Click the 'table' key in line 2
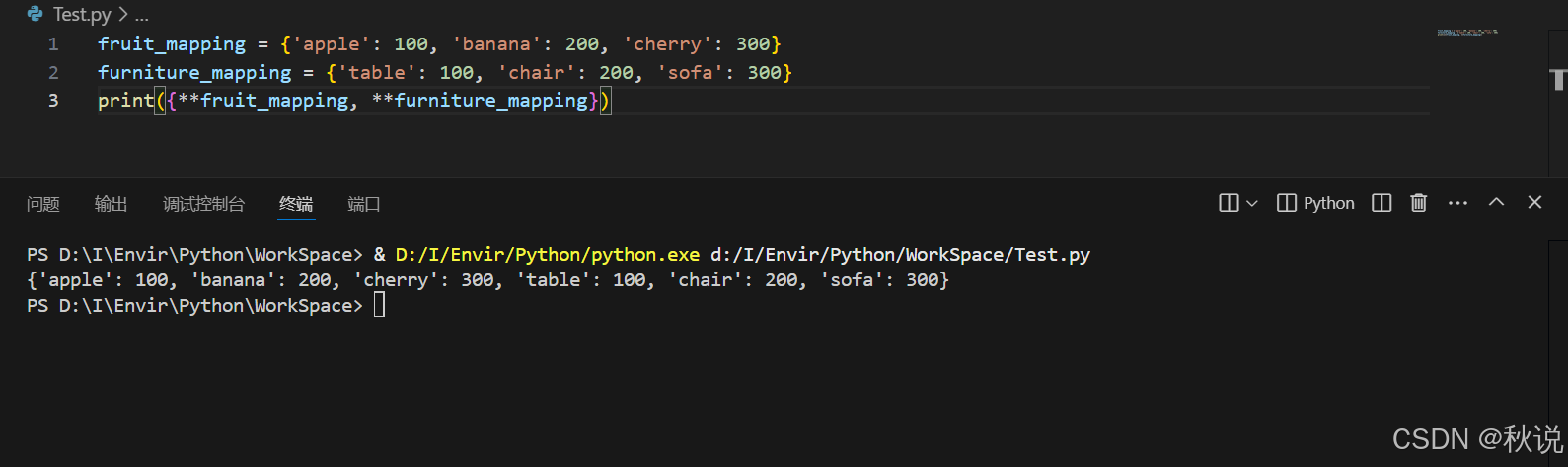The image size is (1568, 467). [377, 72]
